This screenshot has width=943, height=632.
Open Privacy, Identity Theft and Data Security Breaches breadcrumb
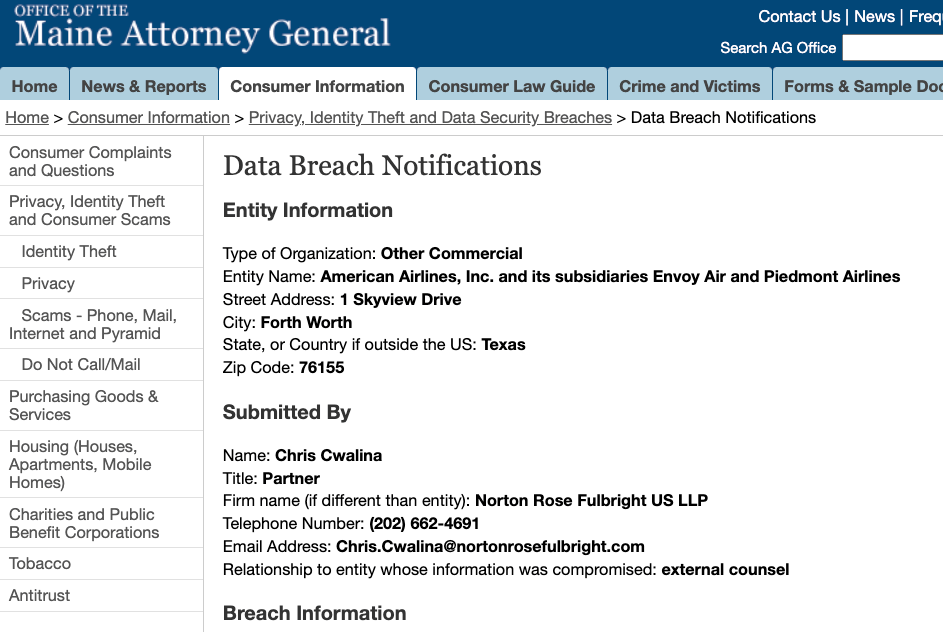pyautogui.click(x=430, y=118)
